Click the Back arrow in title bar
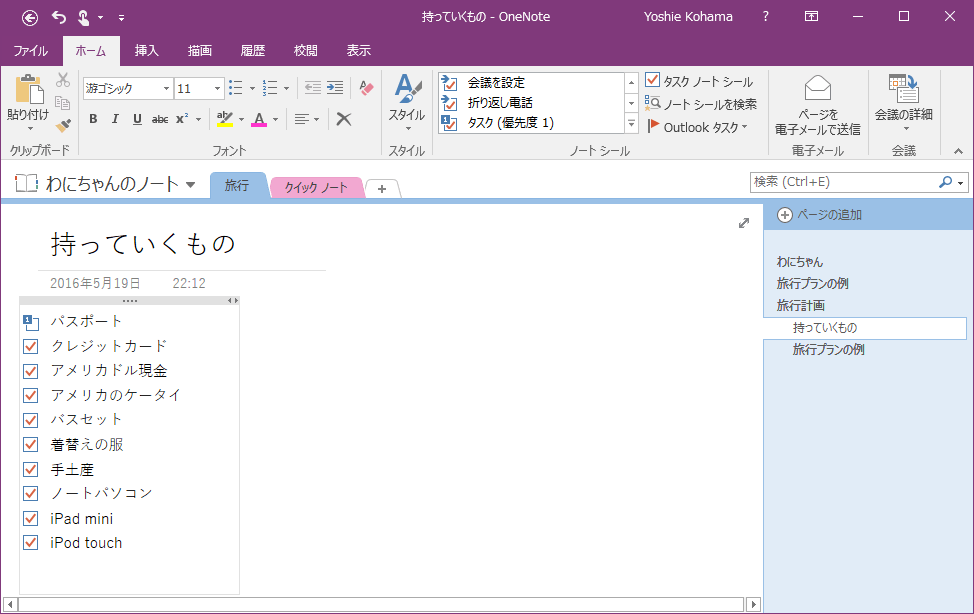Screen dimensions: 974x614 pos(30,18)
